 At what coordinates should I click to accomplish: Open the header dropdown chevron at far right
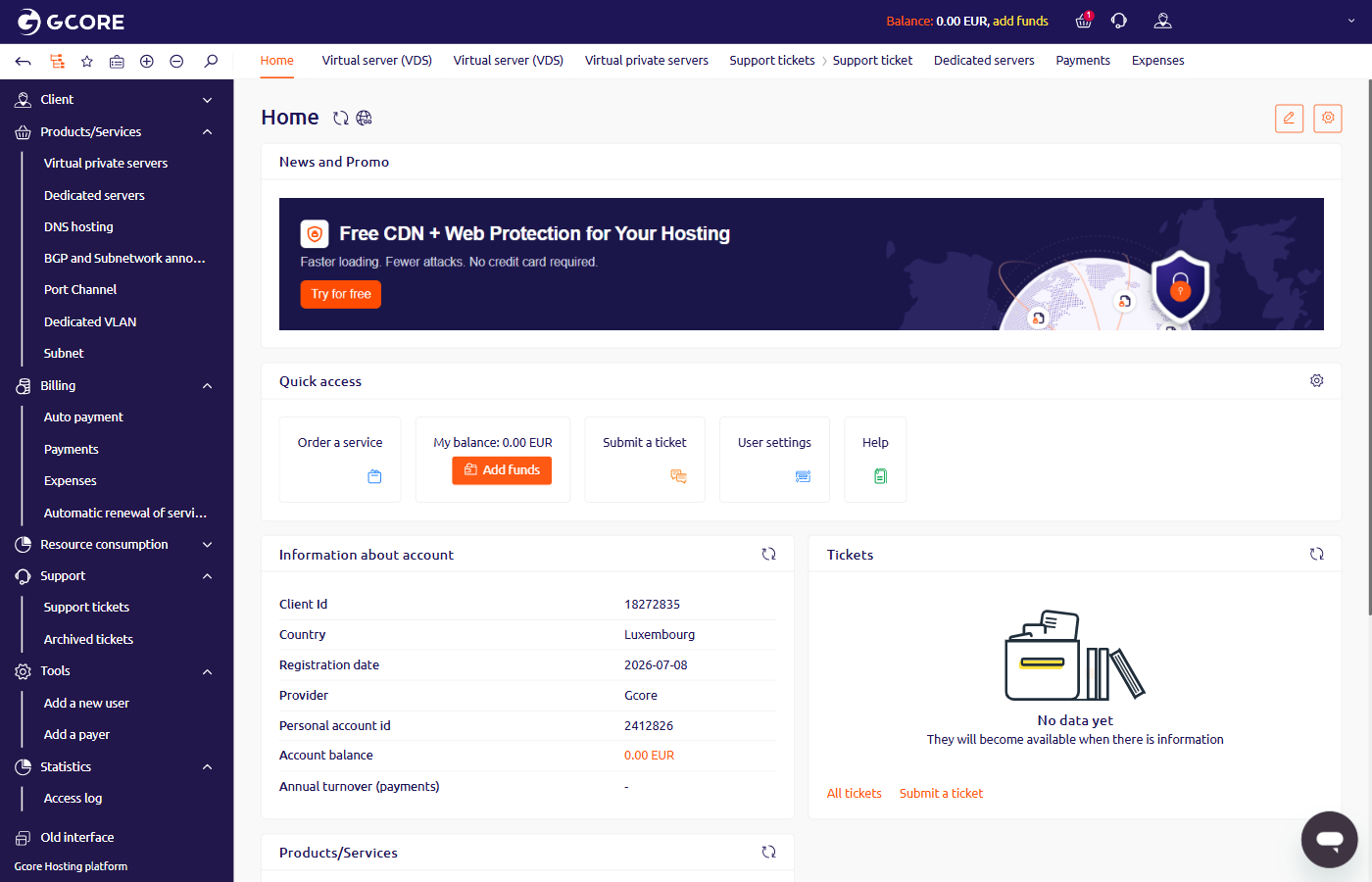(1351, 21)
